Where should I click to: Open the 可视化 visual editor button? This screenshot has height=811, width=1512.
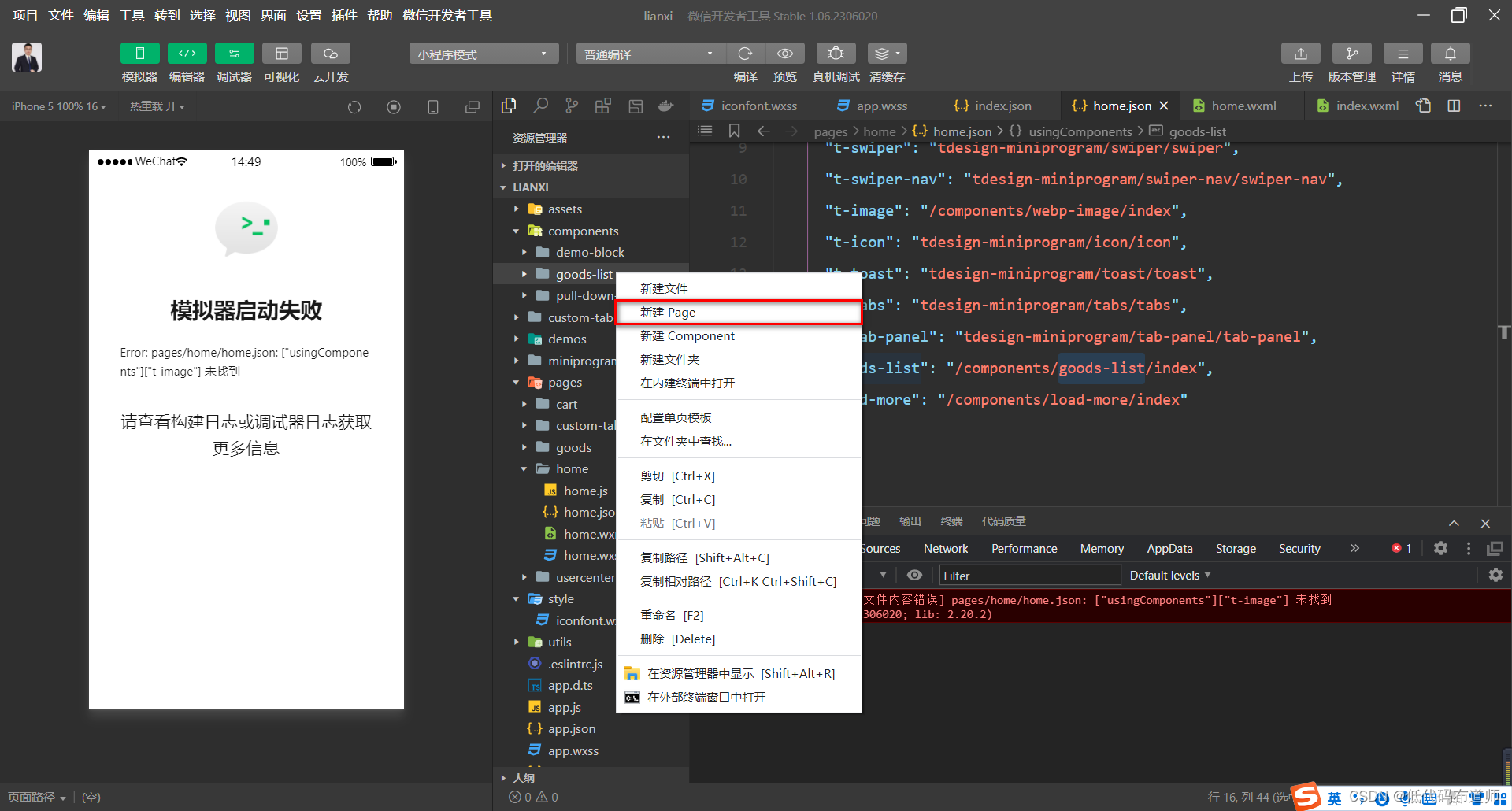281,54
